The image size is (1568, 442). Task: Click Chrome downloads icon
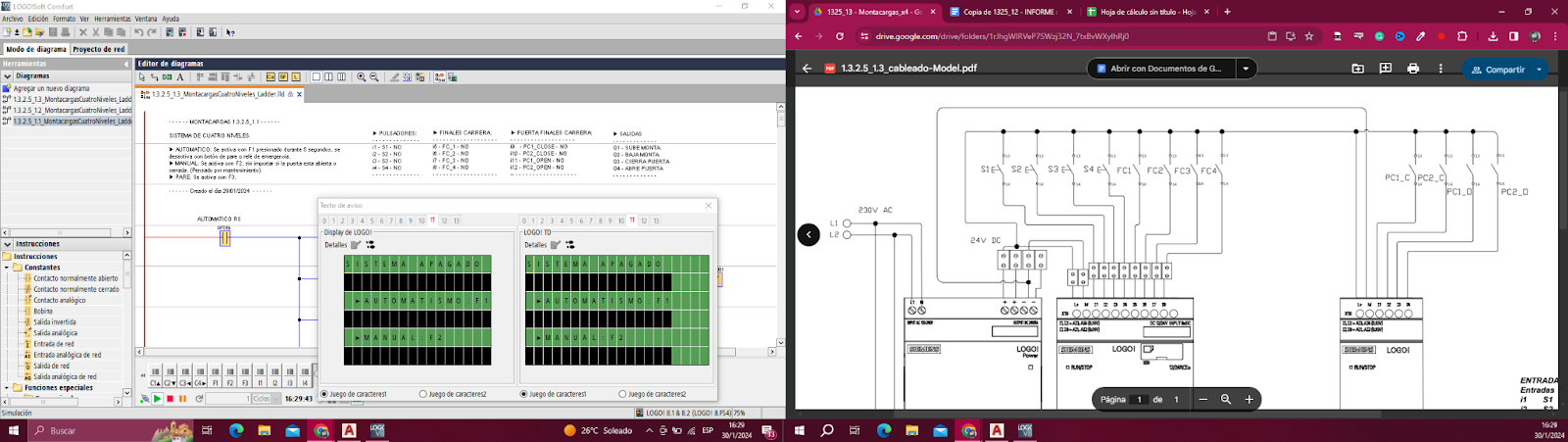click(1493, 36)
